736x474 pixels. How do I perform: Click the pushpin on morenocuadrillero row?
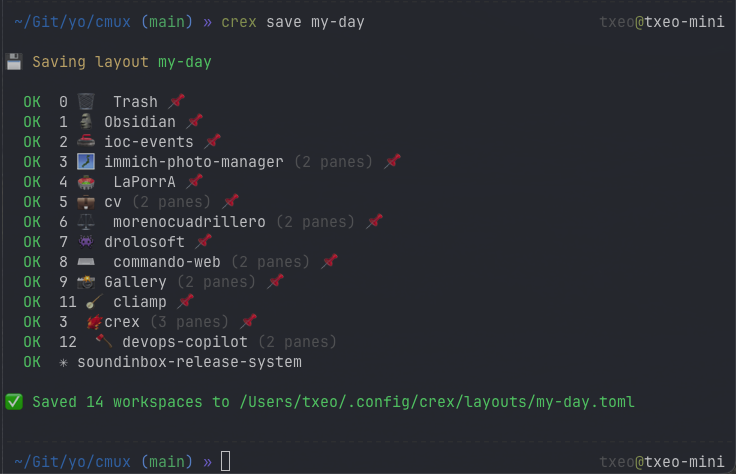(x=375, y=221)
